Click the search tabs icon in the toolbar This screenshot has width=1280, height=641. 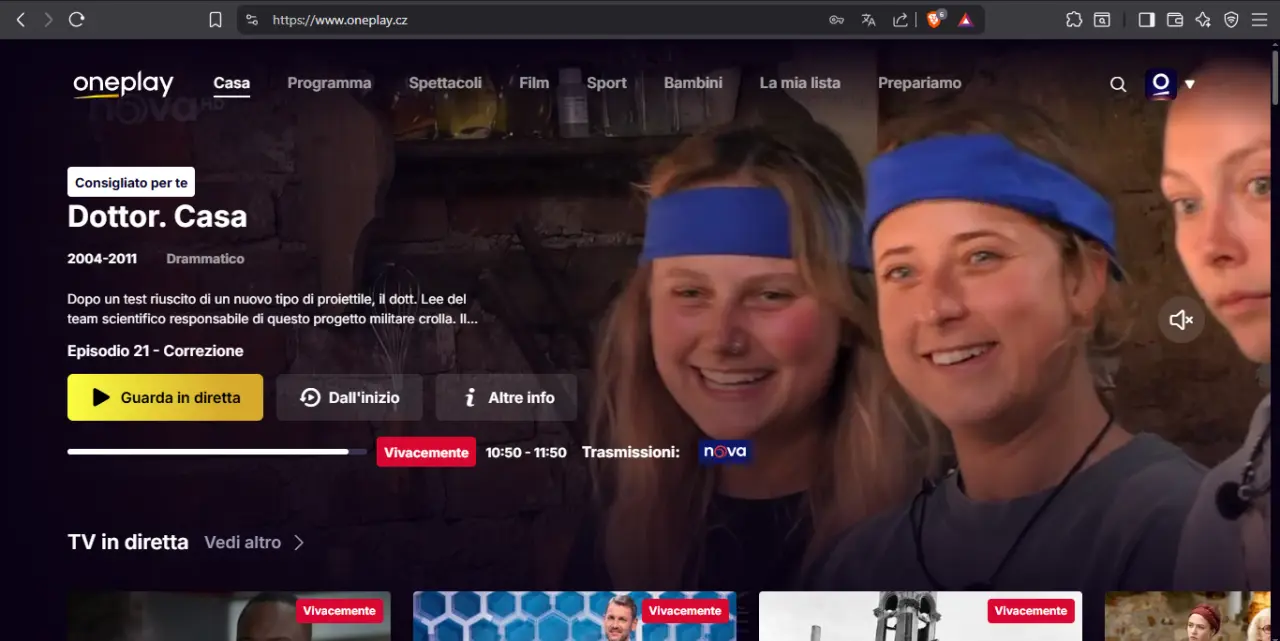click(x=1101, y=19)
